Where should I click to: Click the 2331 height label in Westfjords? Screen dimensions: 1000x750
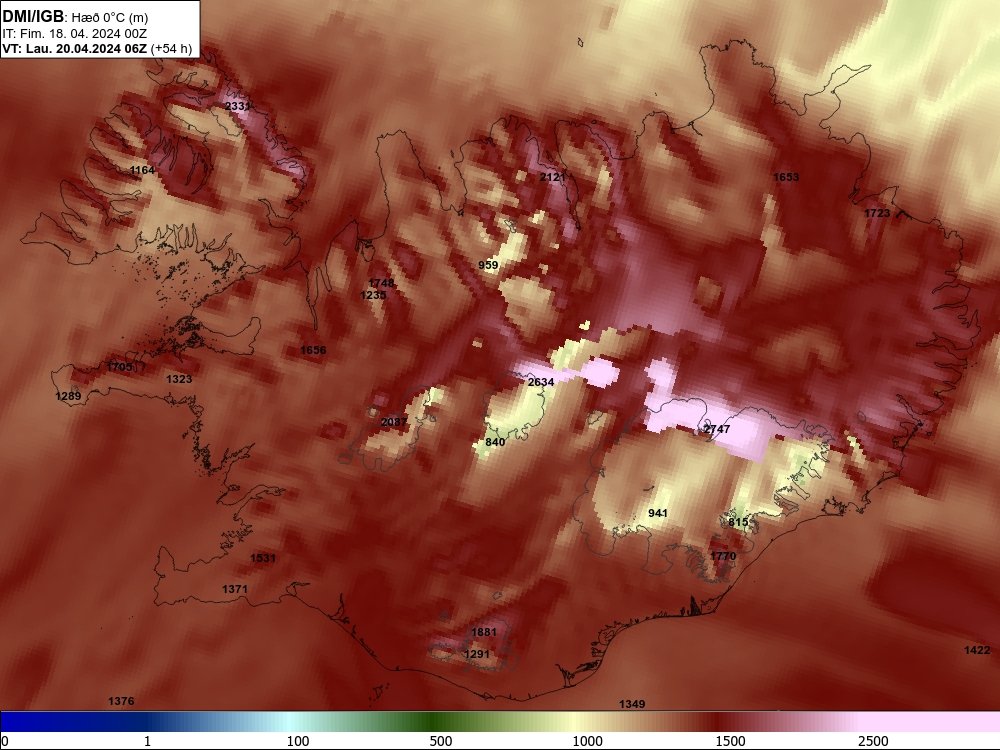point(238,106)
